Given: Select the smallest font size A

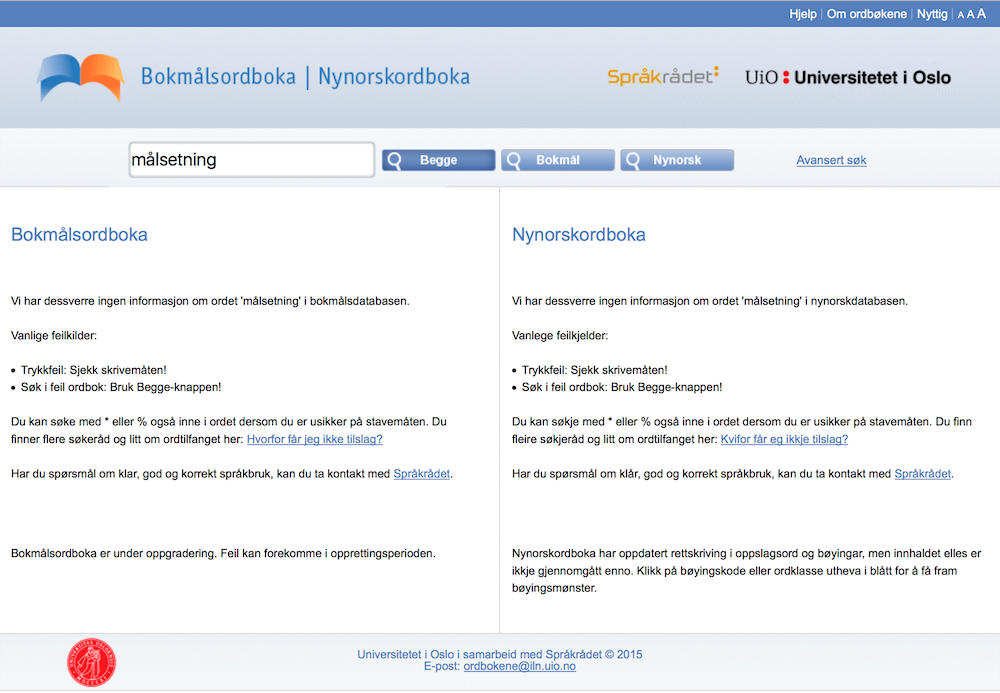Looking at the screenshot, I should (960, 15).
